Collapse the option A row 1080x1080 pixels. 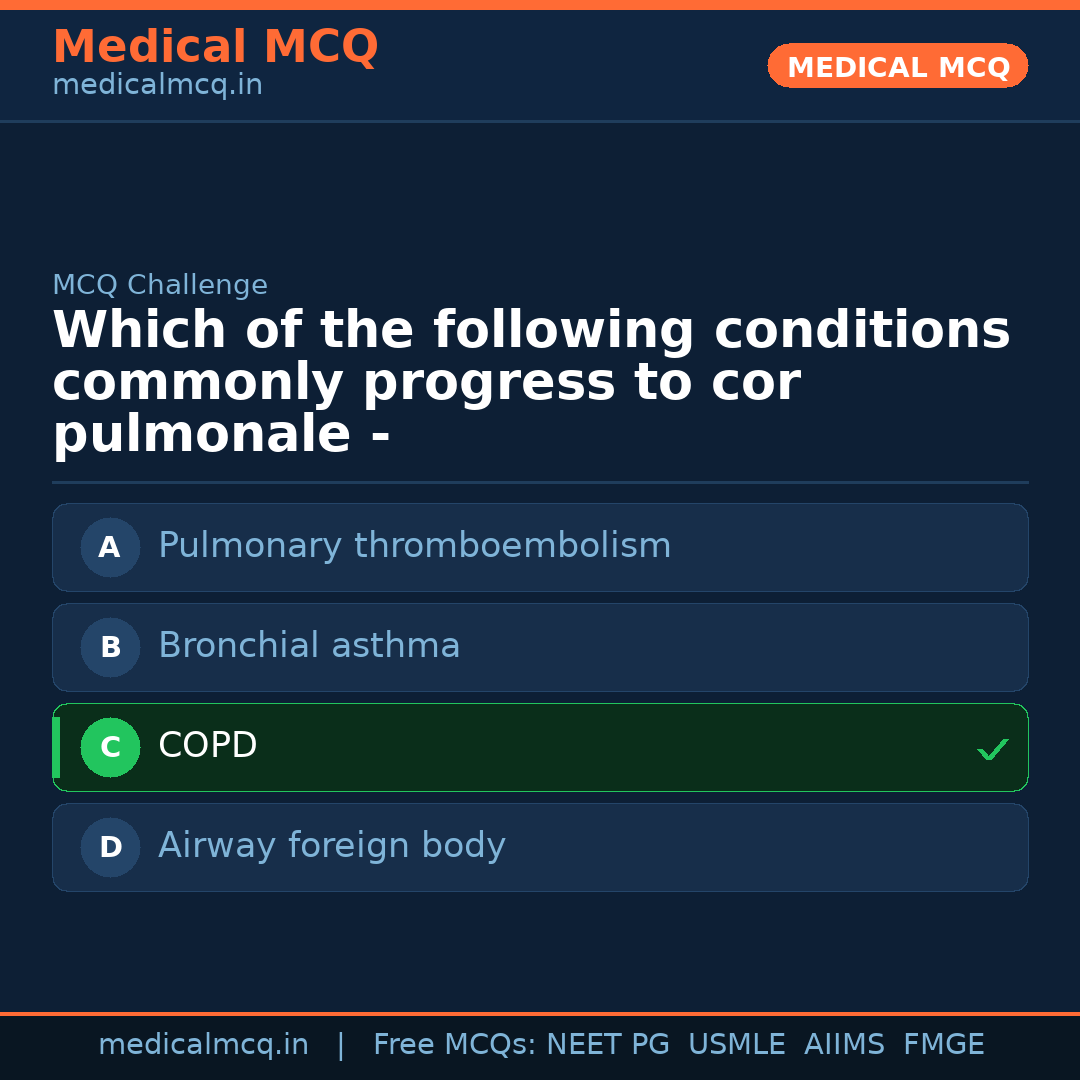coord(540,547)
